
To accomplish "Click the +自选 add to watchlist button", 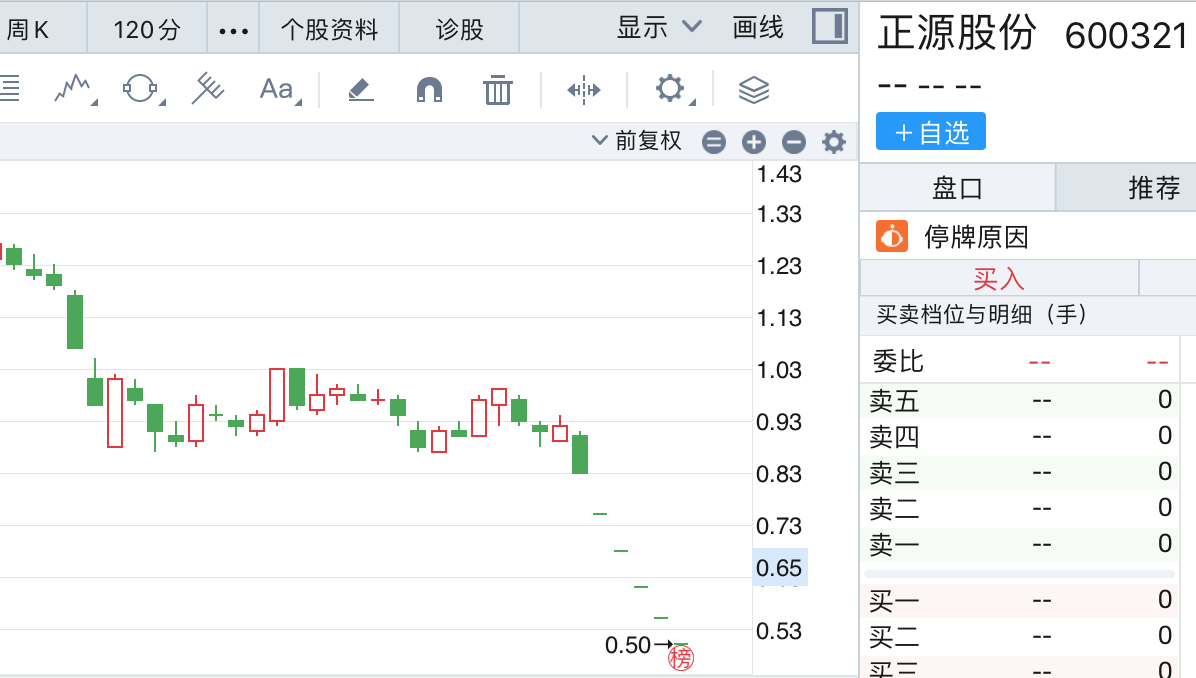I will (931, 132).
